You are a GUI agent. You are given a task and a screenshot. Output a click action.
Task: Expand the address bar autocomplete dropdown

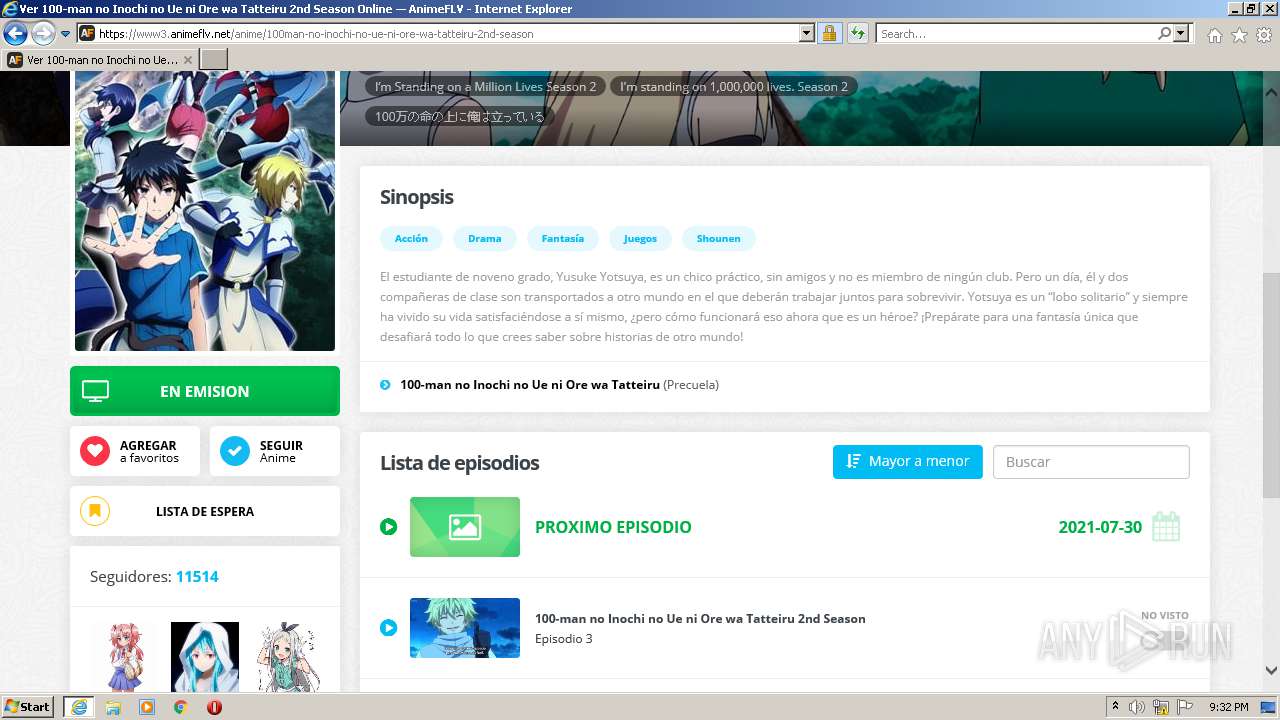tap(807, 33)
